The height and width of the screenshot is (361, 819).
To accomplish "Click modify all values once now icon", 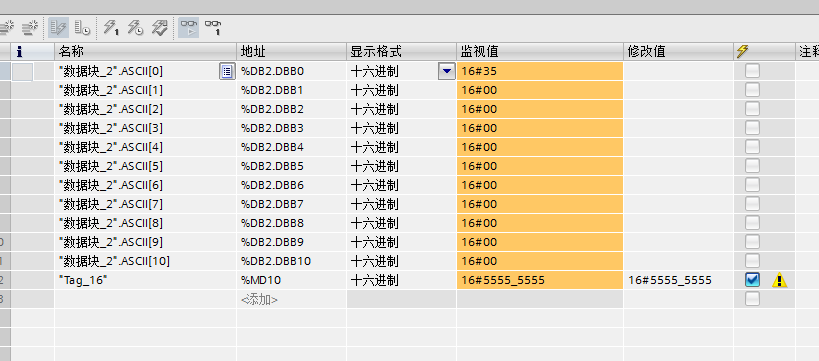I will (111, 27).
